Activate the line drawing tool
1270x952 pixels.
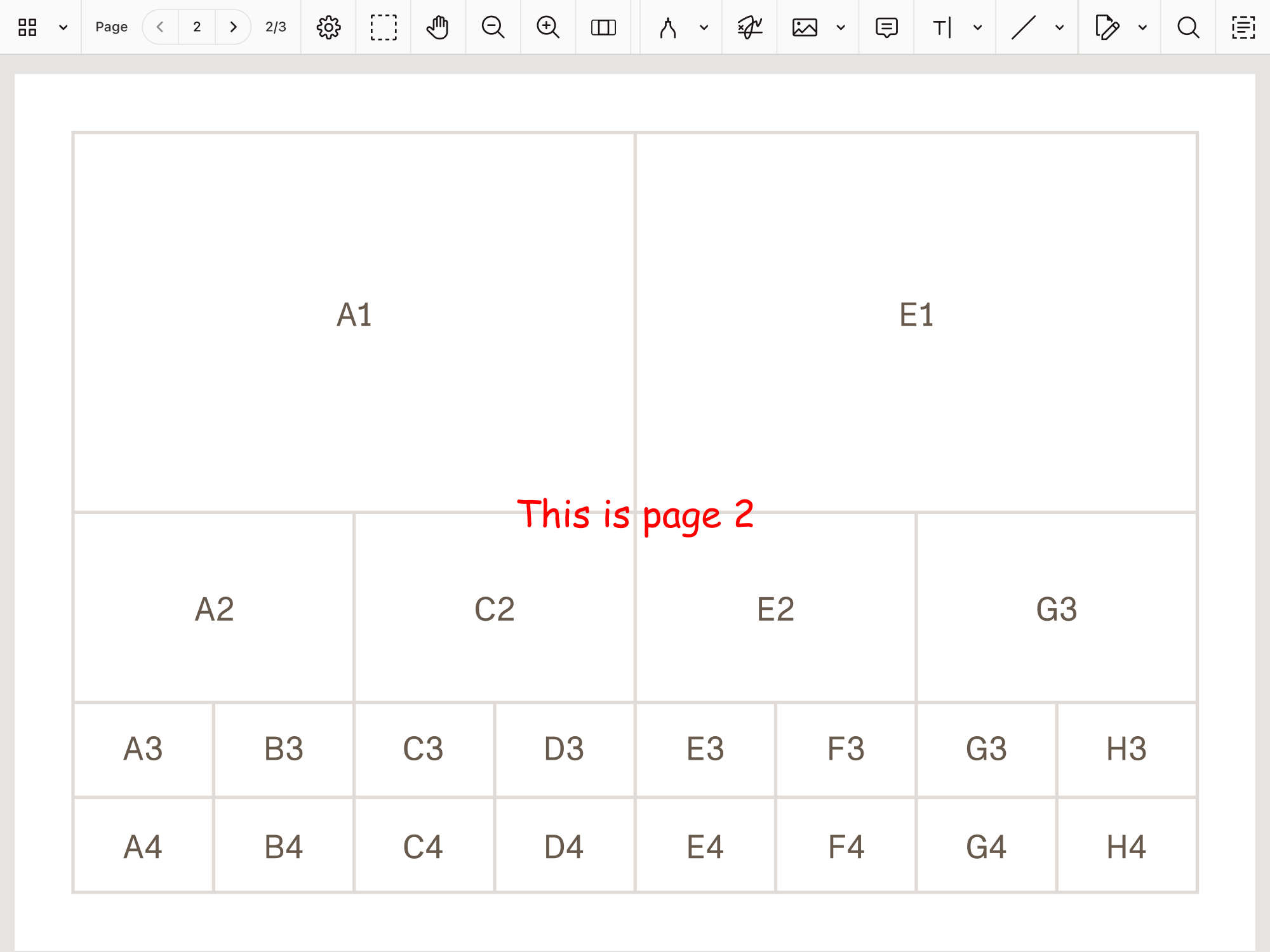coord(1024,27)
